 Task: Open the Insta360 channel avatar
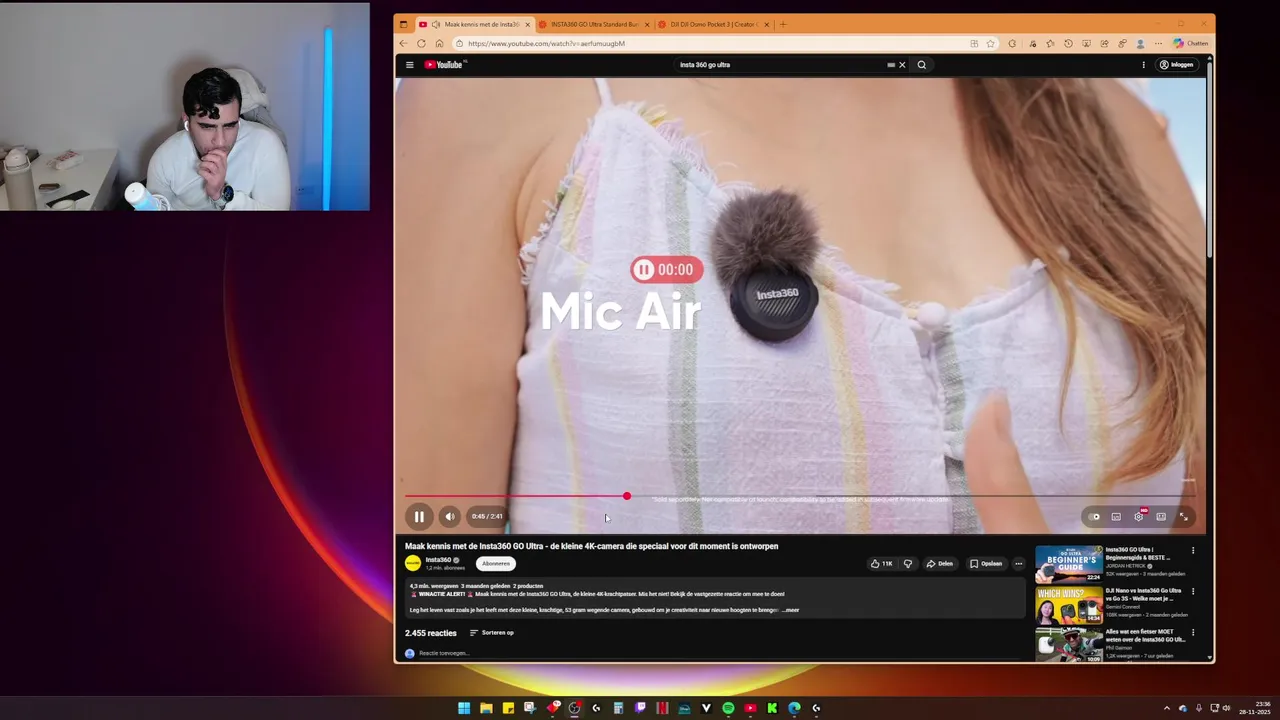coord(413,563)
